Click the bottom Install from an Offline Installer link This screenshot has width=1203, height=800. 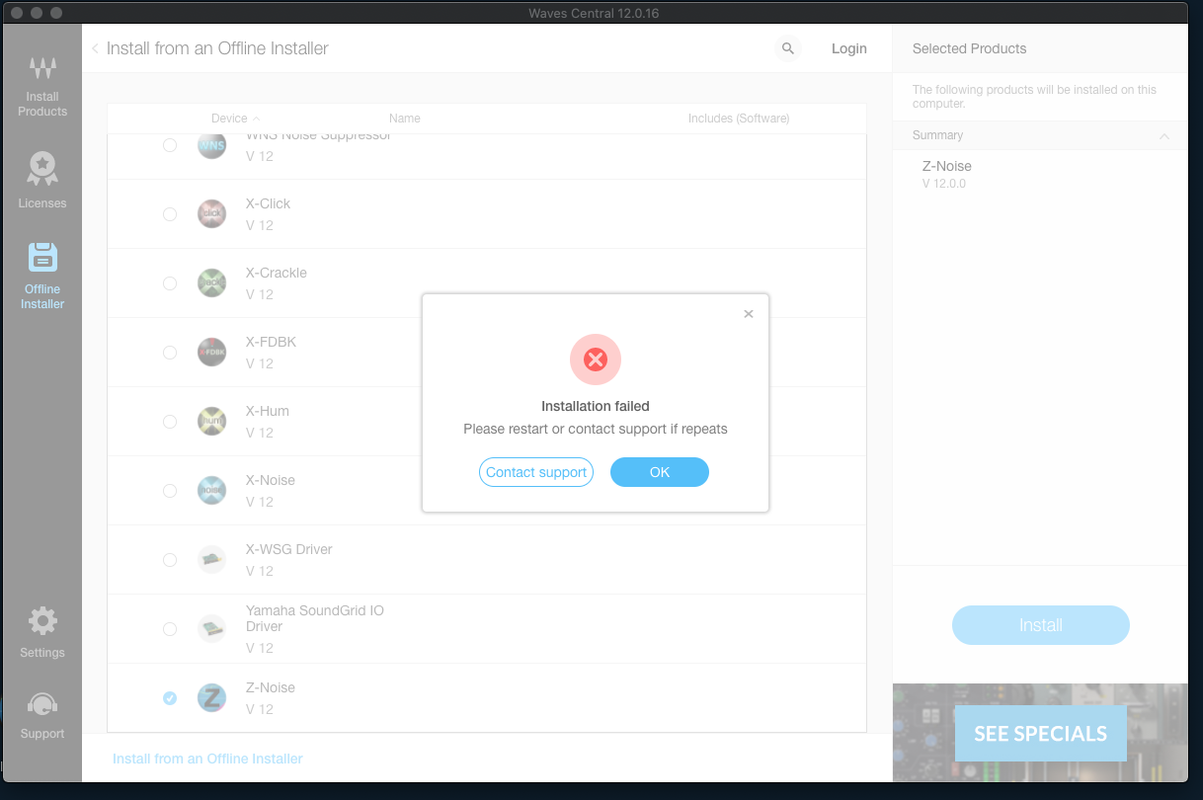(x=207, y=759)
